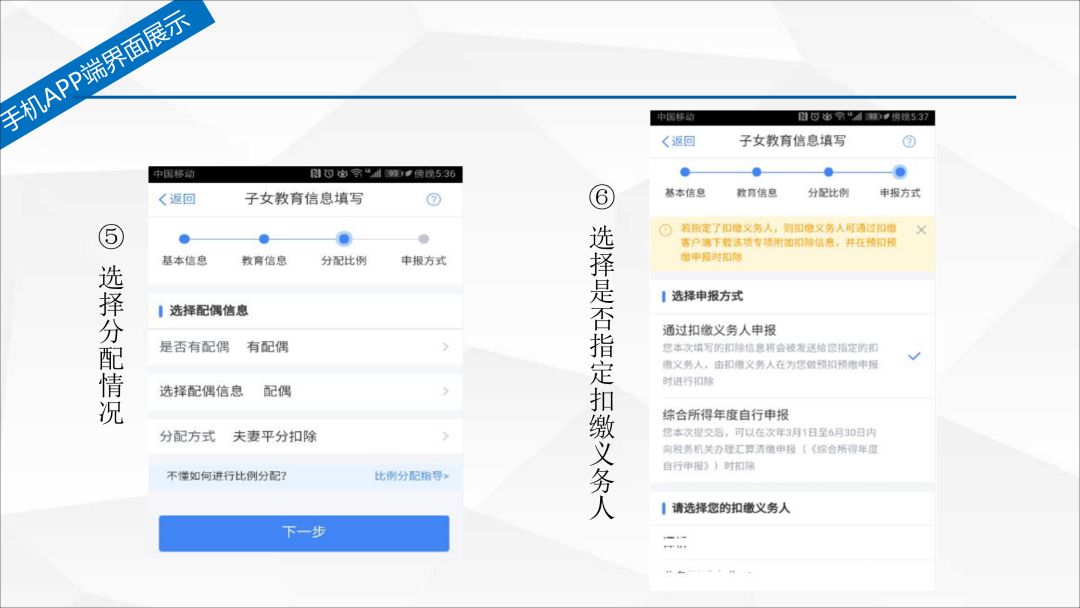This screenshot has width=1080, height=608.
Task: Click the 基本信息 step dot on the left phone
Action: coord(184,239)
